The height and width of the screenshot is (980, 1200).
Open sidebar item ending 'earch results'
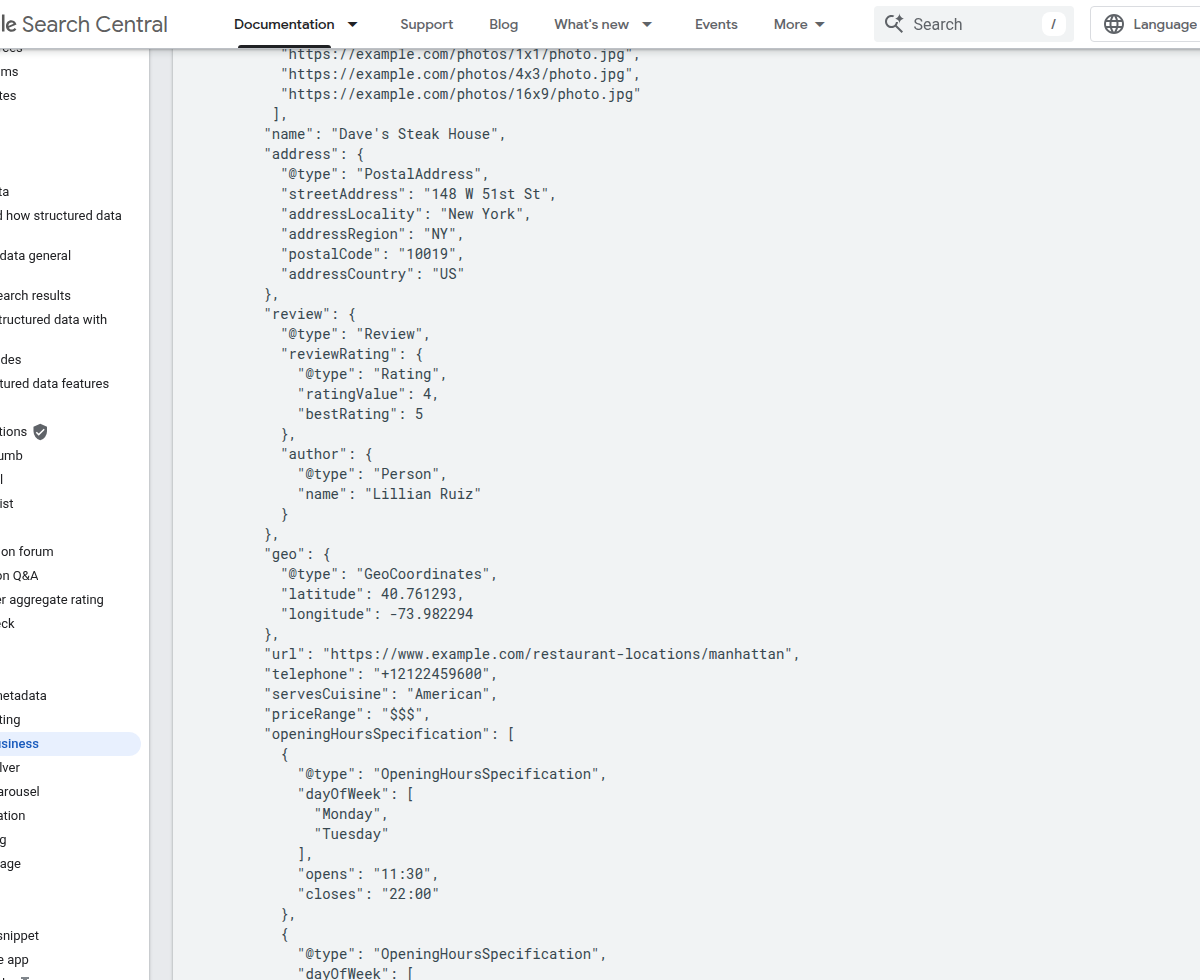[36, 296]
